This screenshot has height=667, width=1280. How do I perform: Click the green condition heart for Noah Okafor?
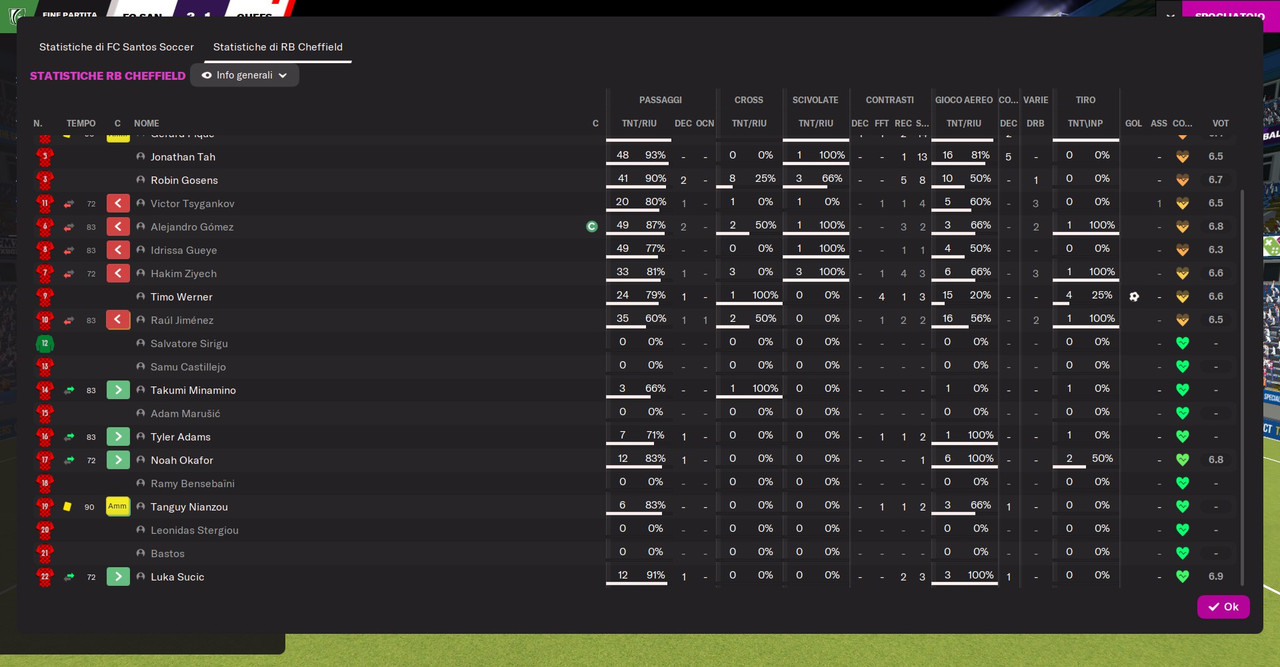(x=1182, y=460)
